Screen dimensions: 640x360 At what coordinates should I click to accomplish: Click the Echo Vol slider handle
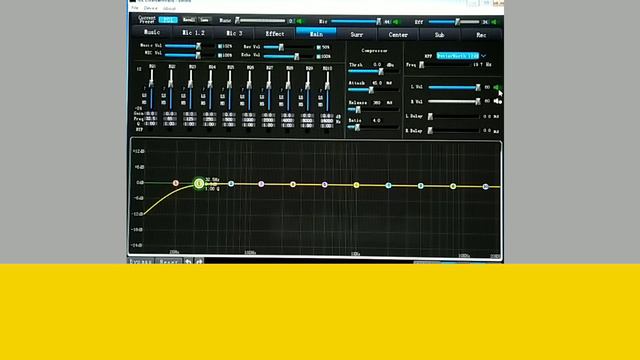coord(297,56)
